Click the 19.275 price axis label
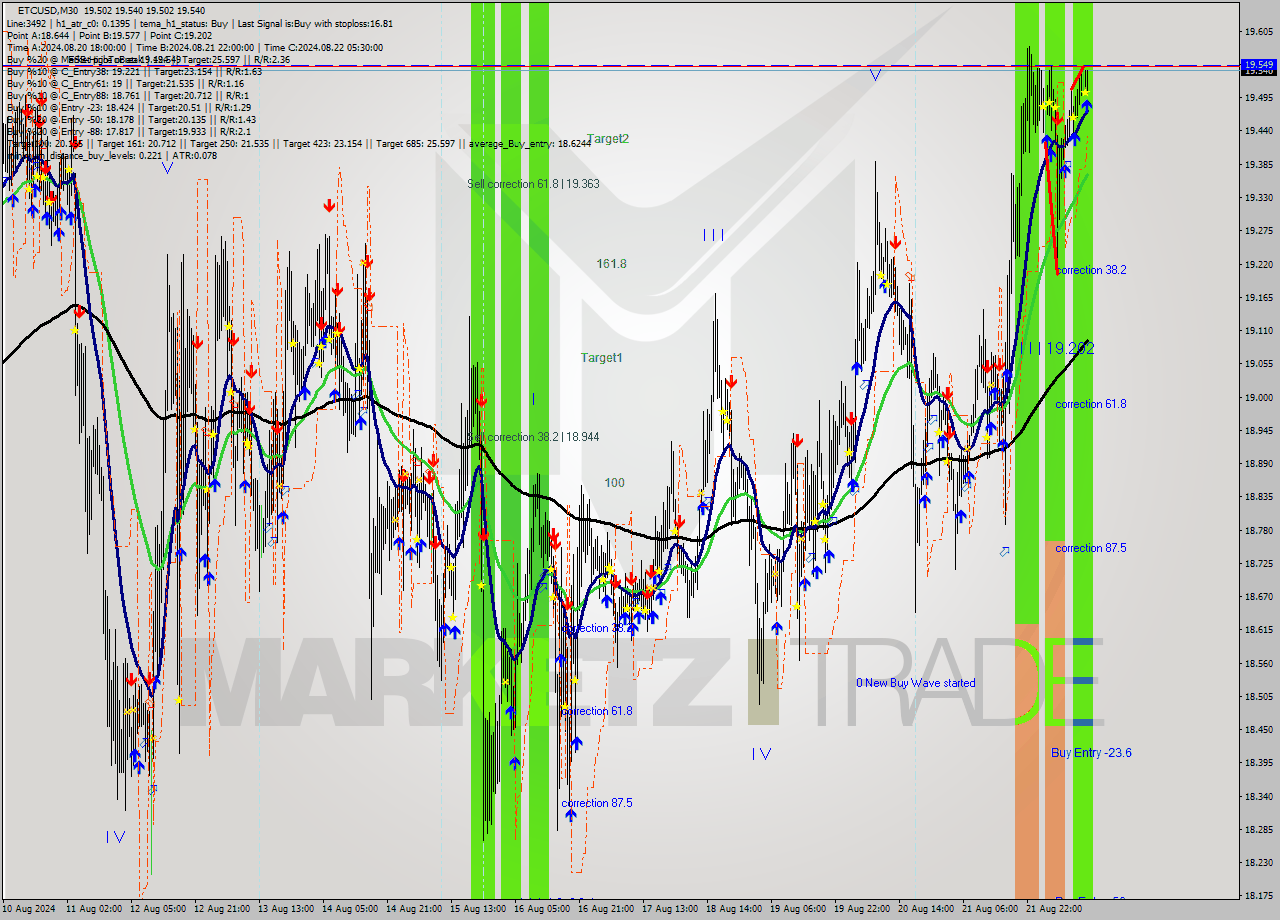Viewport: 1280px width, 920px height. point(1258,231)
